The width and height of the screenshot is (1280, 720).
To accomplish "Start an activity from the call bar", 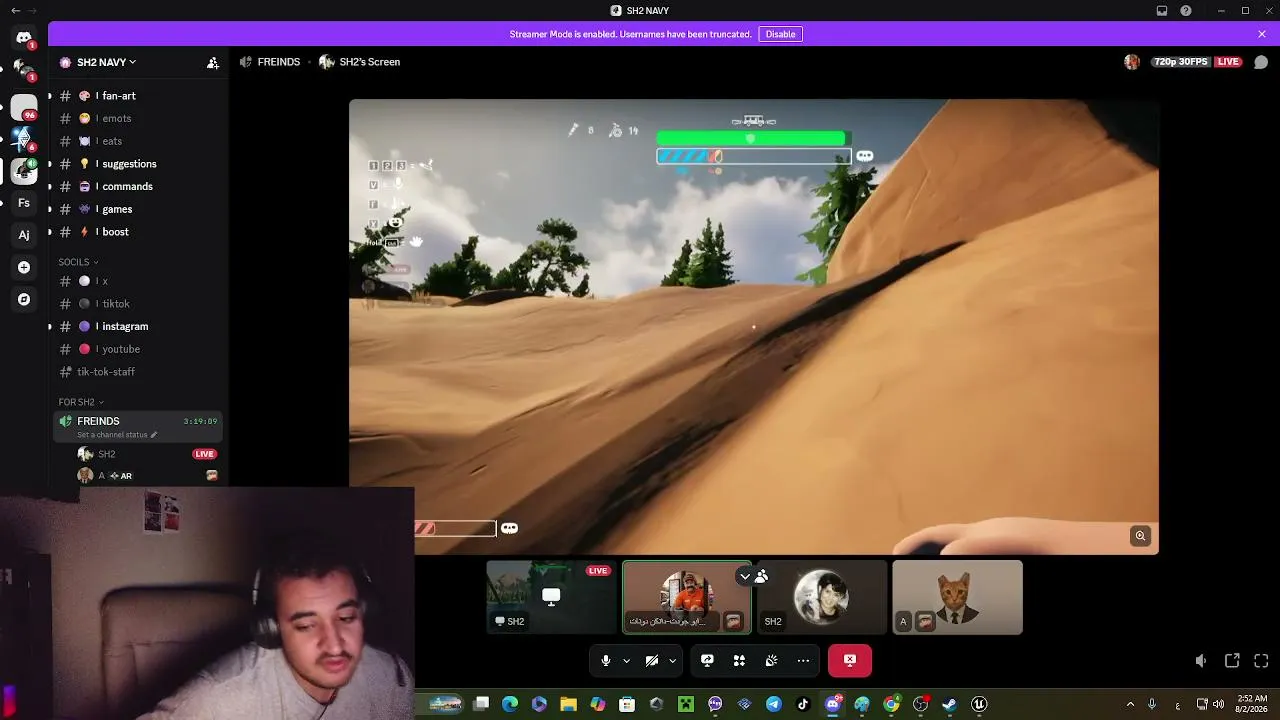I will (x=739, y=660).
